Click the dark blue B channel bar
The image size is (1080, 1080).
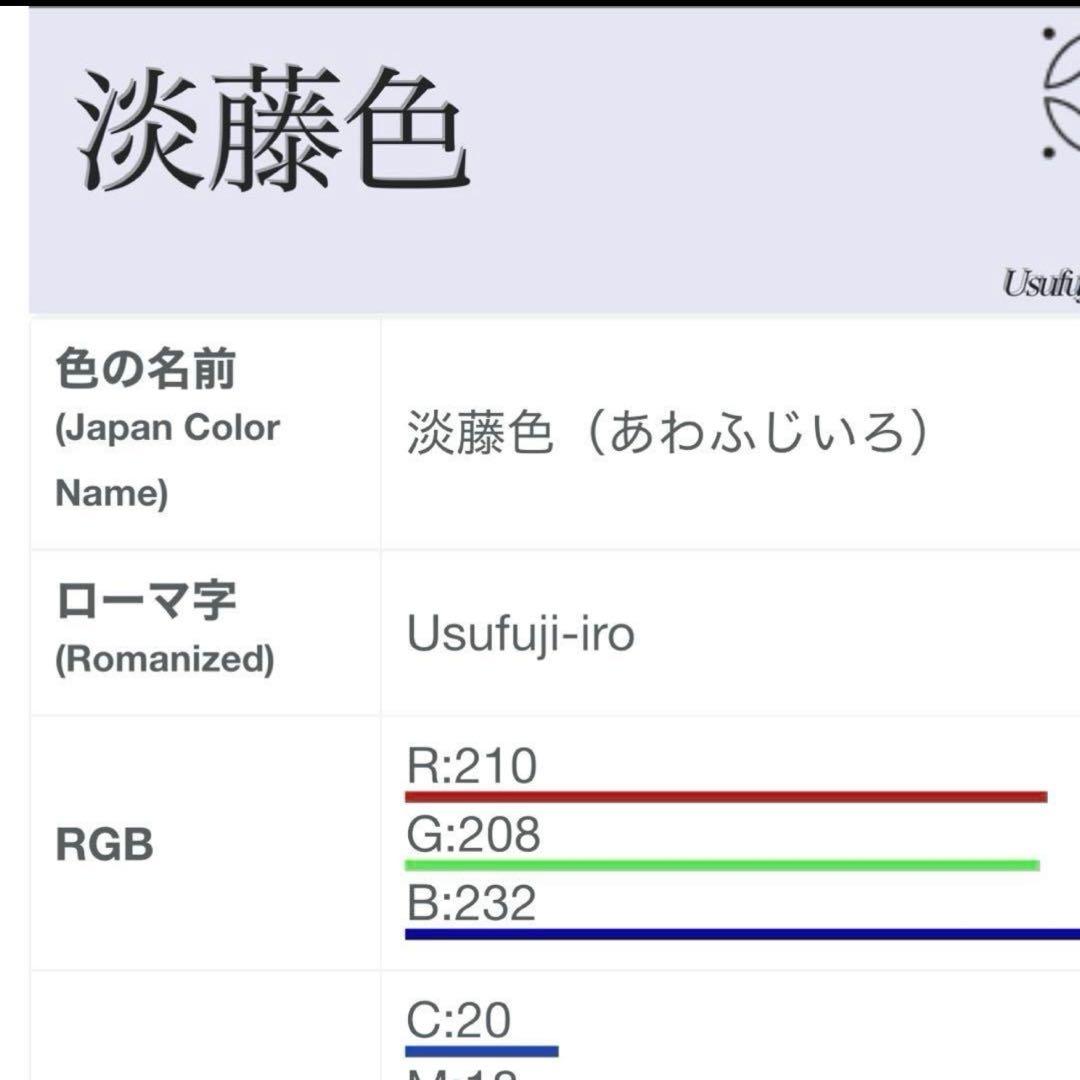tap(740, 934)
